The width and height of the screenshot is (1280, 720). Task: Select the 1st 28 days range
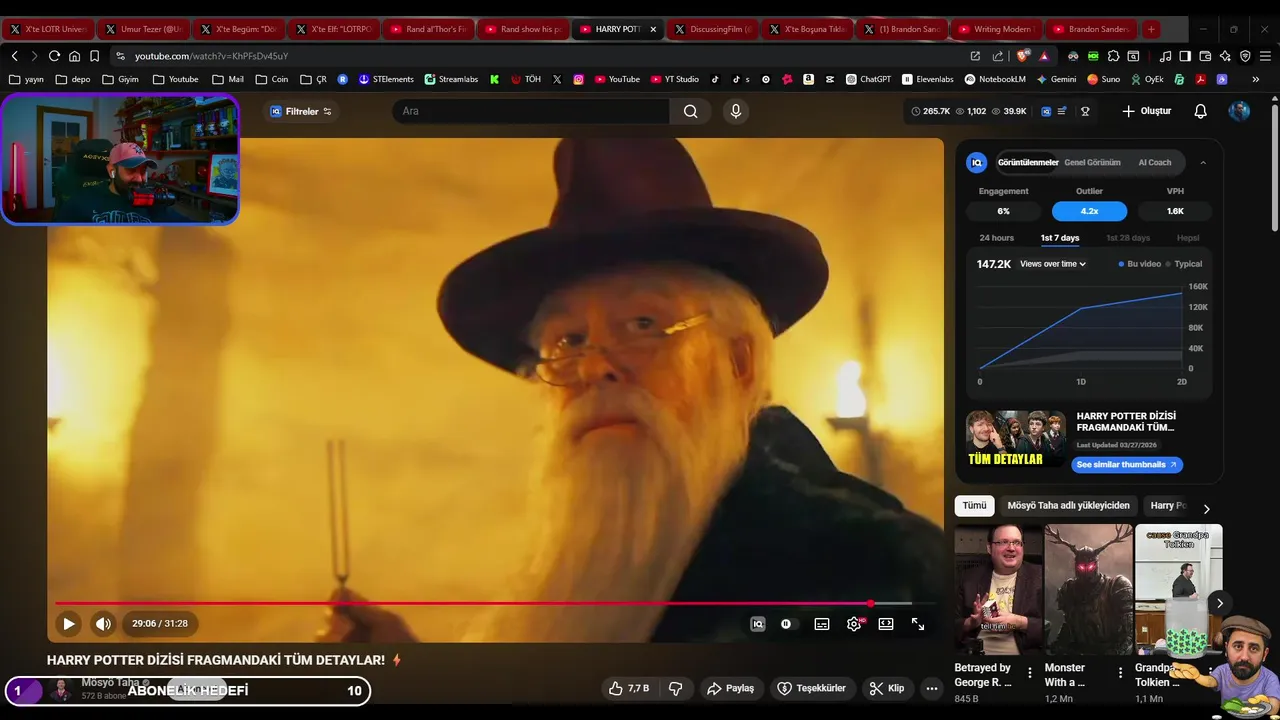pyautogui.click(x=1128, y=238)
